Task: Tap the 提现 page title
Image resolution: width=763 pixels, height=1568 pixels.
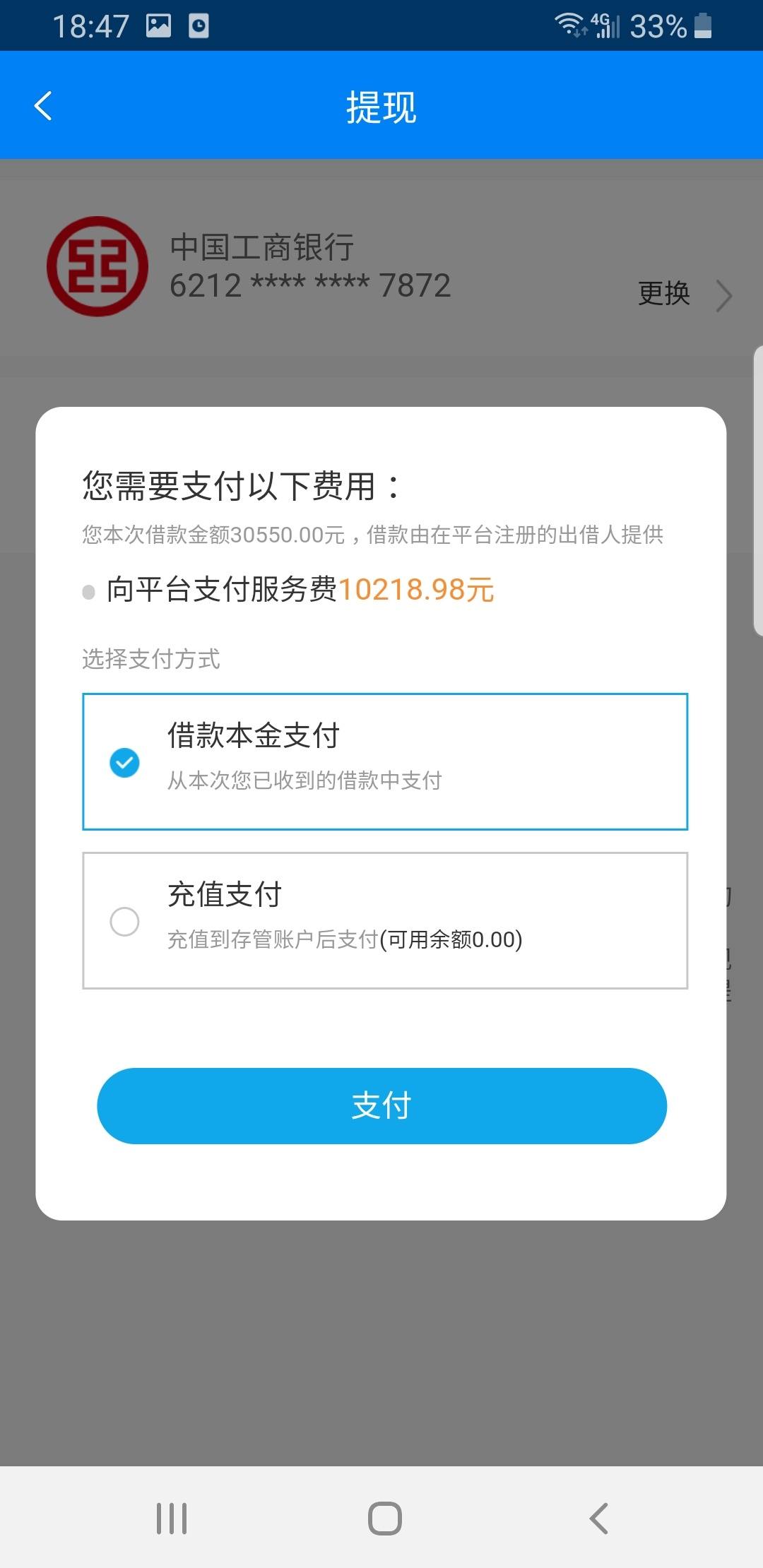Action: tap(381, 107)
